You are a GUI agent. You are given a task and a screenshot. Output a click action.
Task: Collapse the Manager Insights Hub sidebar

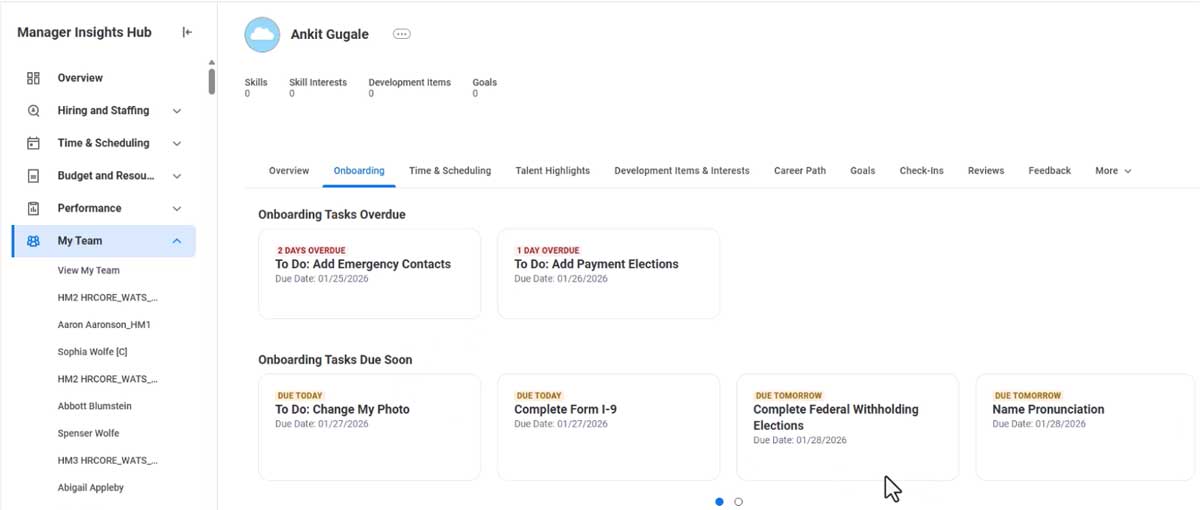(x=187, y=33)
